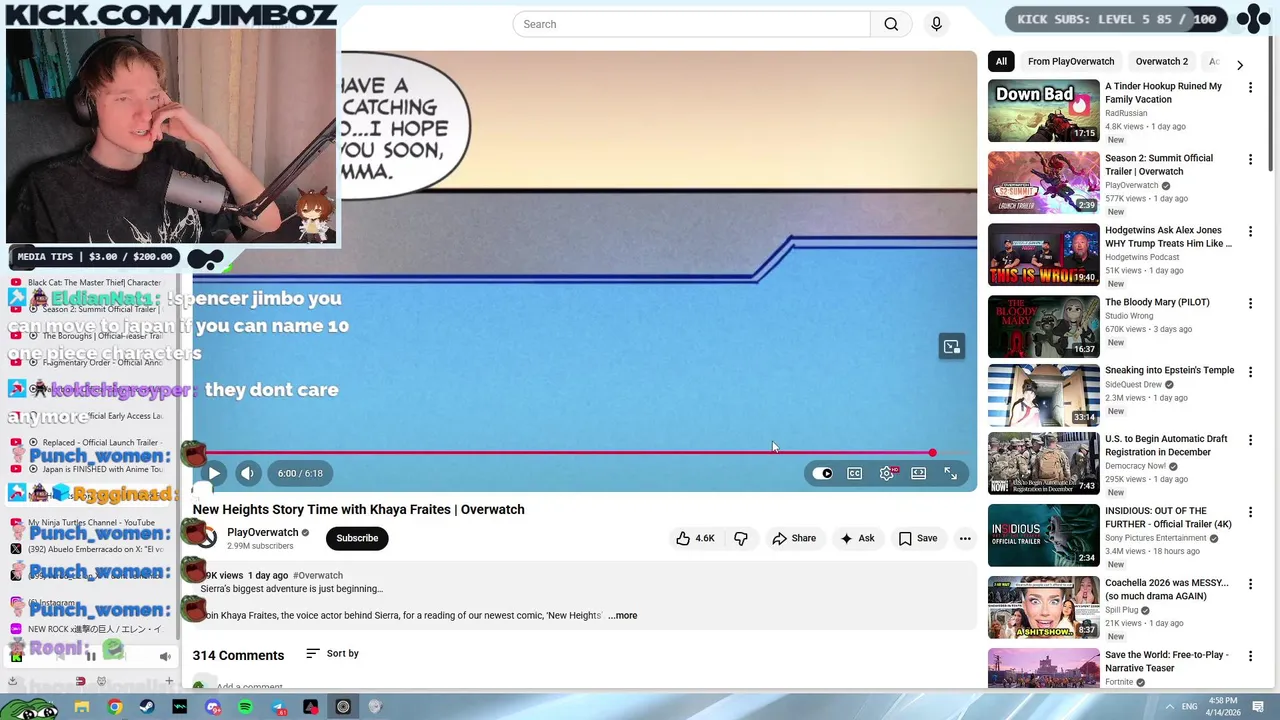Click in the YouTube search box
The image size is (1280, 720).
pos(691,24)
